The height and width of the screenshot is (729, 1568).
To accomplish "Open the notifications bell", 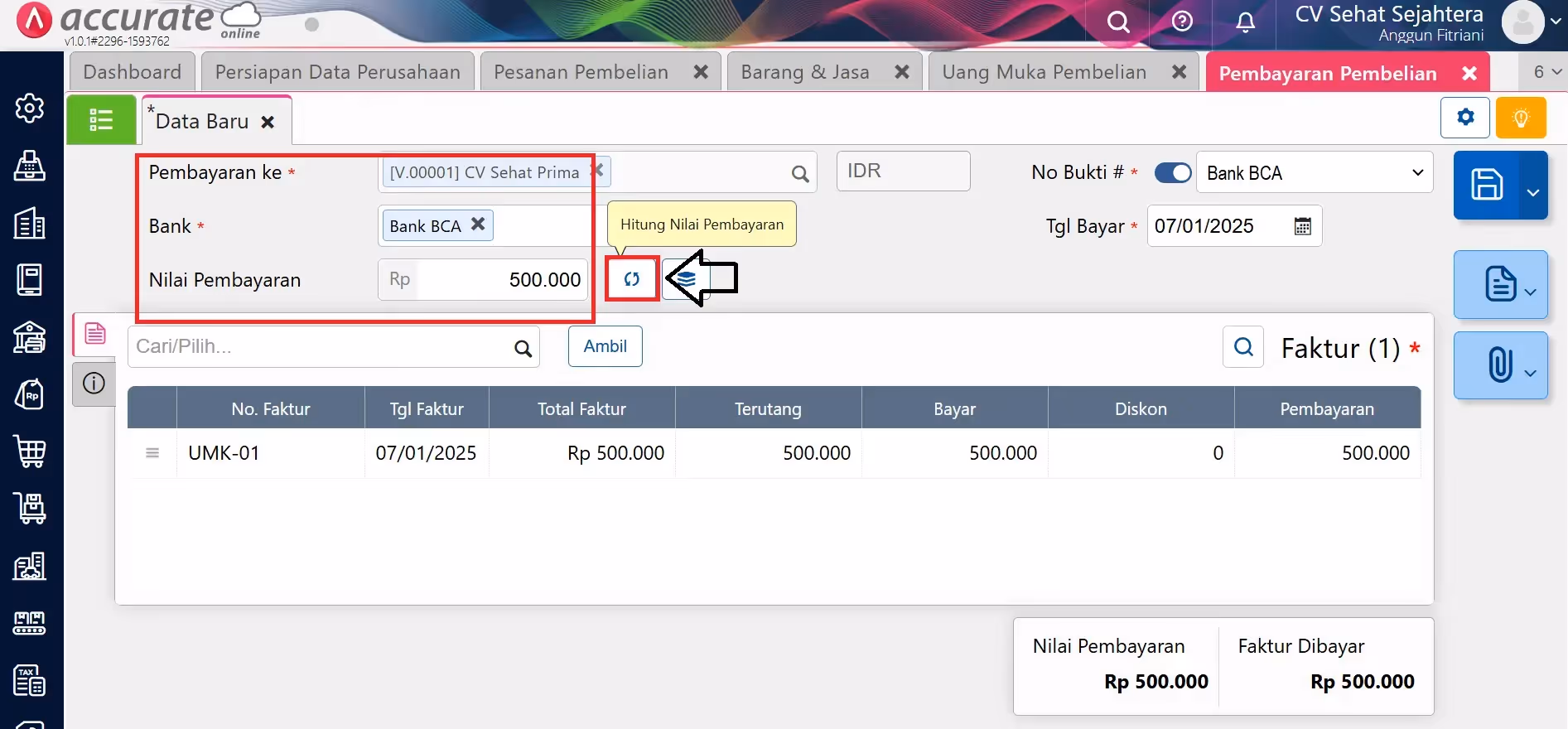I will point(1245,22).
